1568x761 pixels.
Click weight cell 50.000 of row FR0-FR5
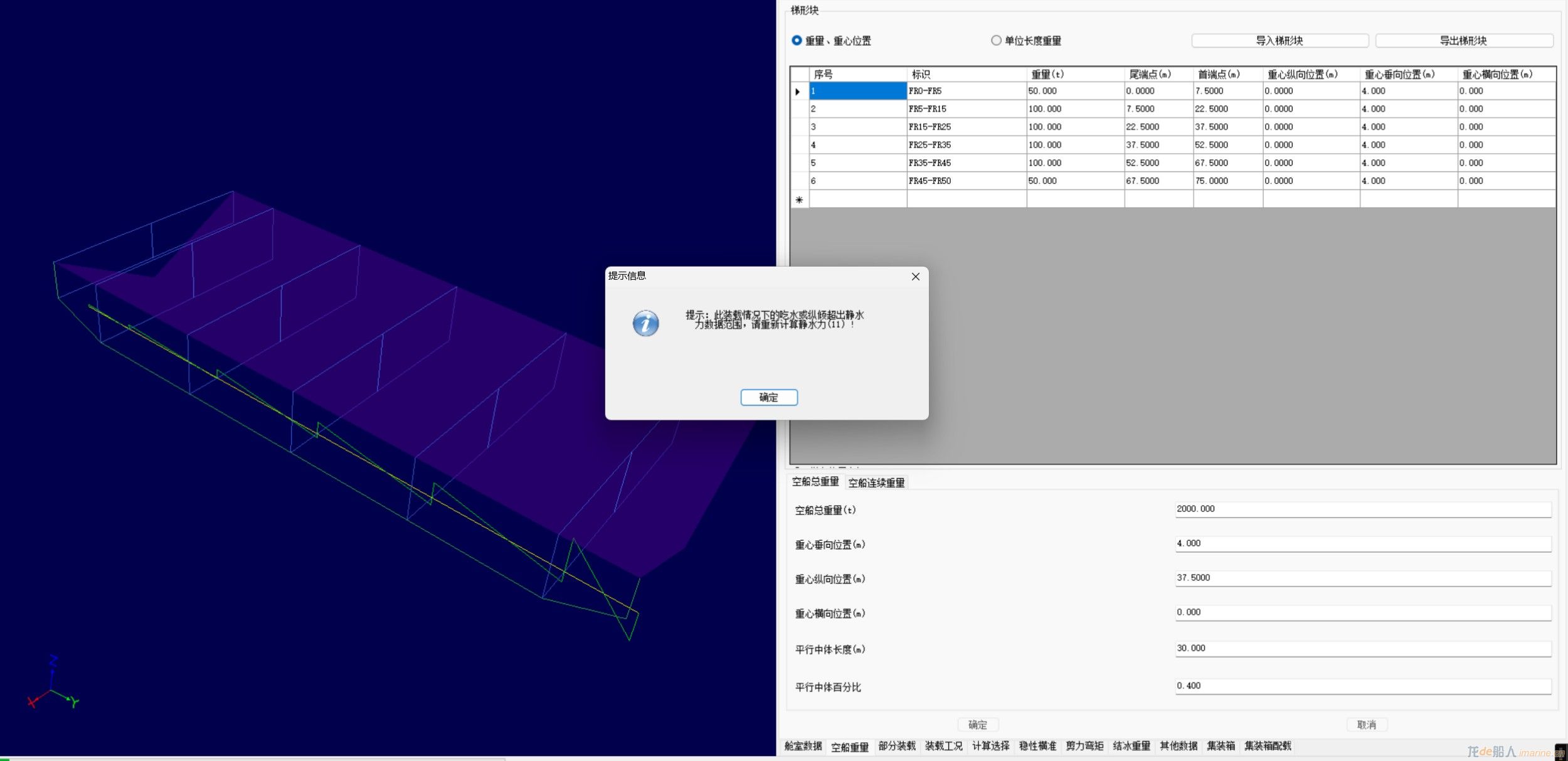click(x=1075, y=91)
